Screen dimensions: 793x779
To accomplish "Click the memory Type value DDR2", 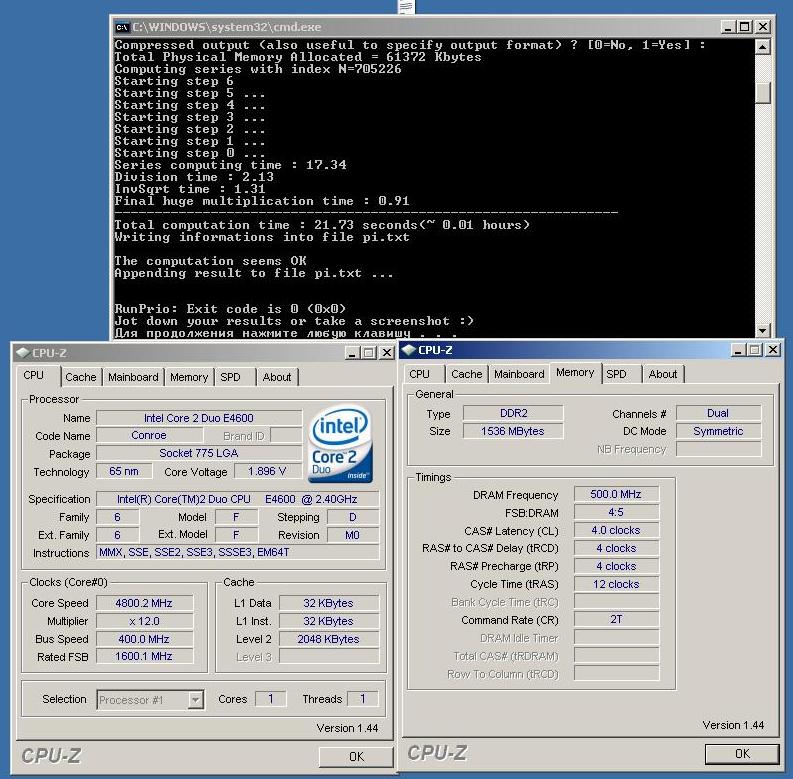I will [x=513, y=413].
